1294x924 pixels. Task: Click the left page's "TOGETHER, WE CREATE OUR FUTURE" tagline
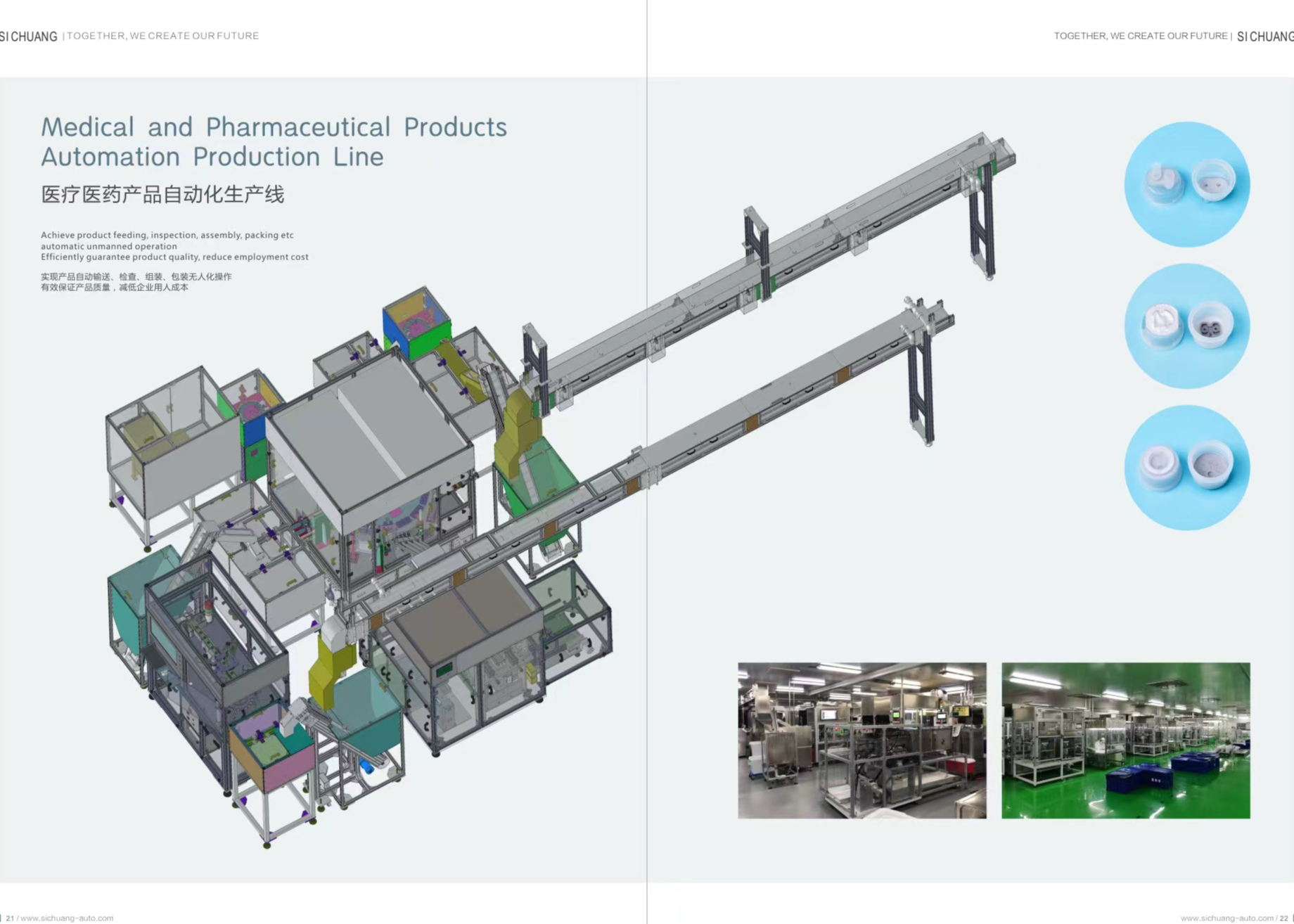pos(162,36)
